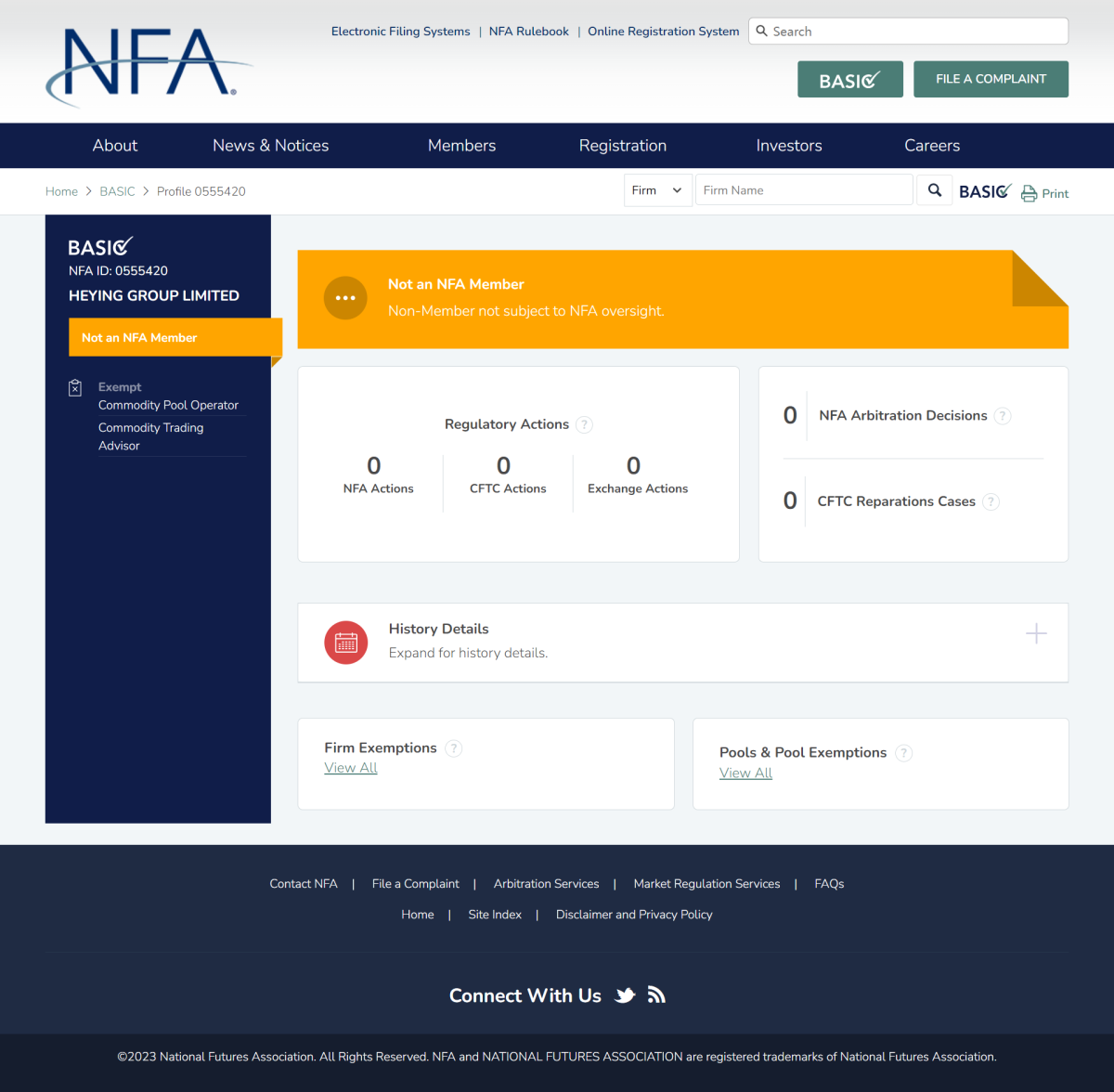This screenshot has width=1114, height=1092.
Task: Open the Firm search type dropdown
Action: tap(657, 189)
